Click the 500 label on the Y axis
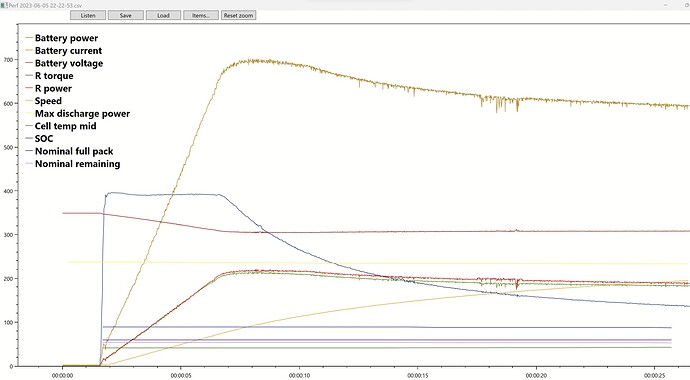Image resolution: width=690 pixels, height=380 pixels. 8,147
